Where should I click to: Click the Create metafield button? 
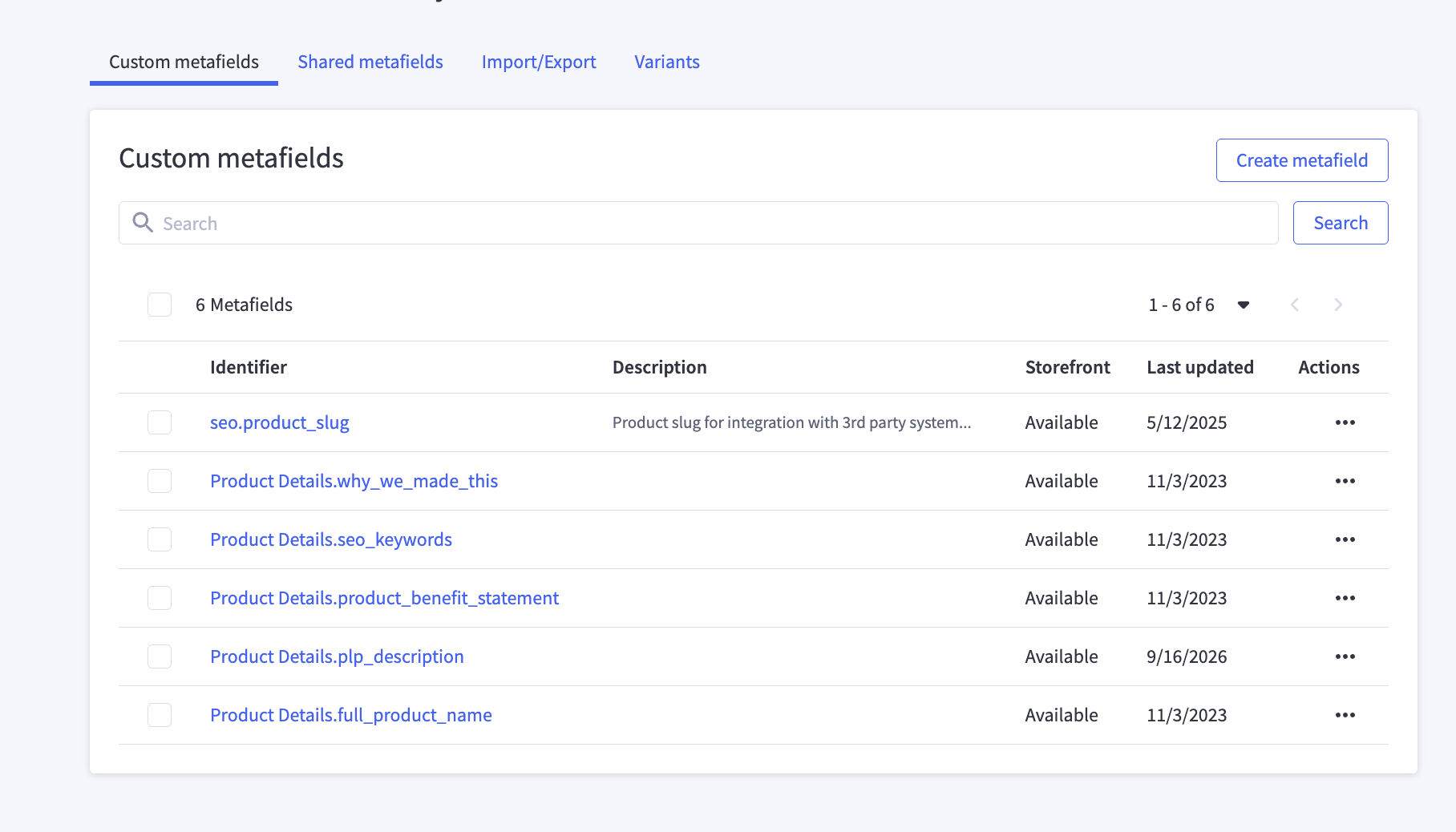point(1302,160)
